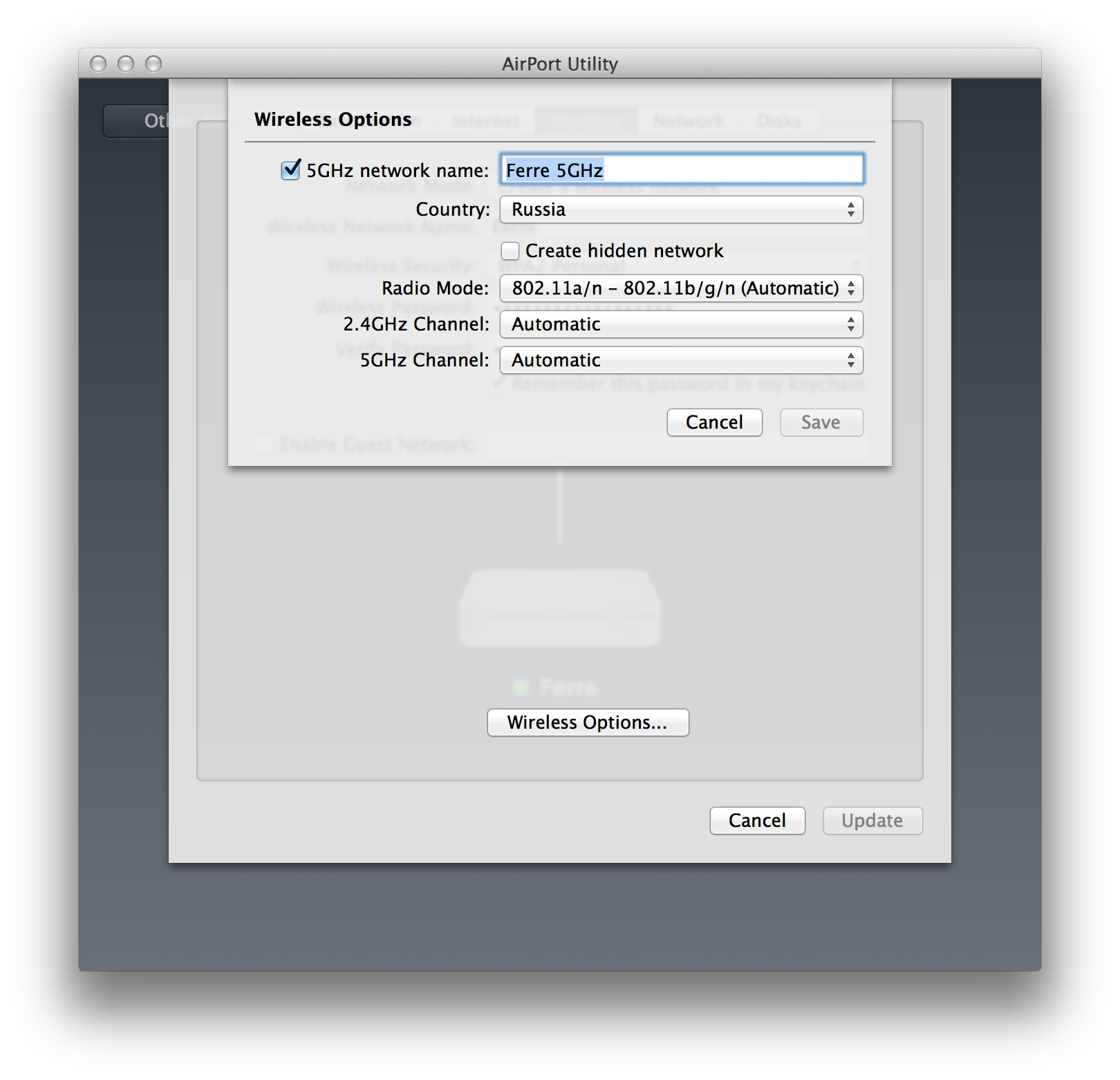
Task: Click the 5GHz network name text field
Action: (682, 169)
